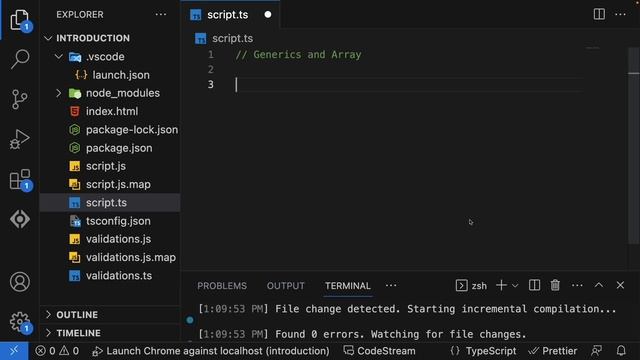Expand the node_modules folder
640x360 pixels.
[59, 93]
